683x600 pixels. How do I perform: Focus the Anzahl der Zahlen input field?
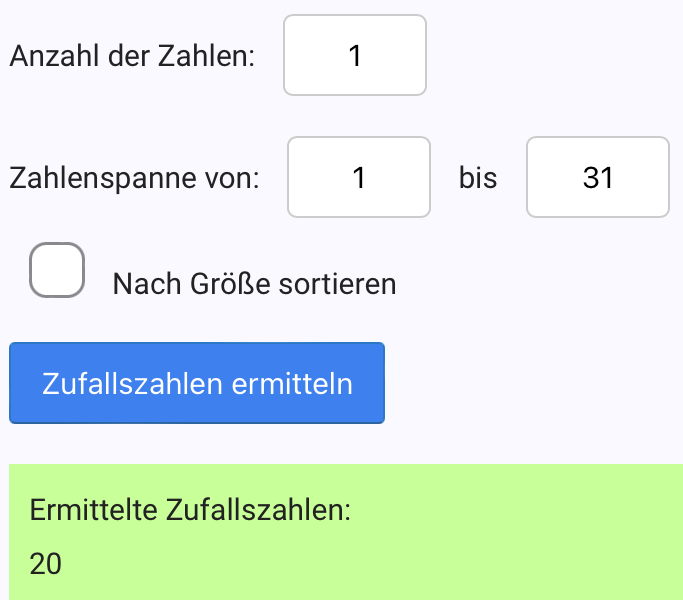pyautogui.click(x=355, y=55)
